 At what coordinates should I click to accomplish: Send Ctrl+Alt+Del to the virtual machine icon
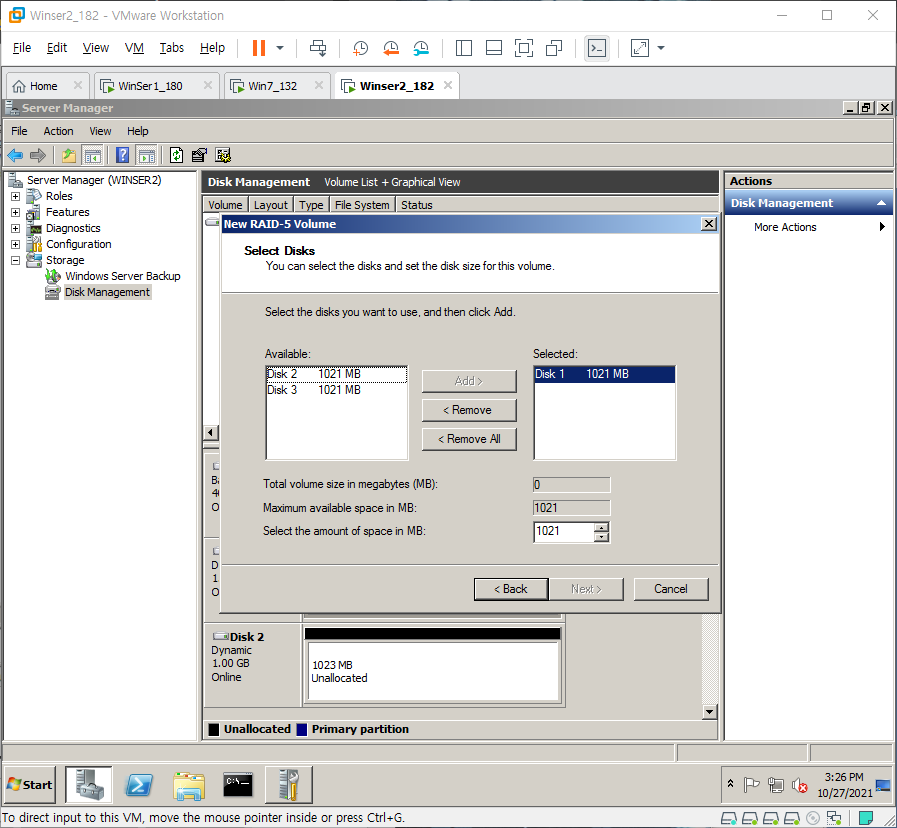tap(318, 48)
